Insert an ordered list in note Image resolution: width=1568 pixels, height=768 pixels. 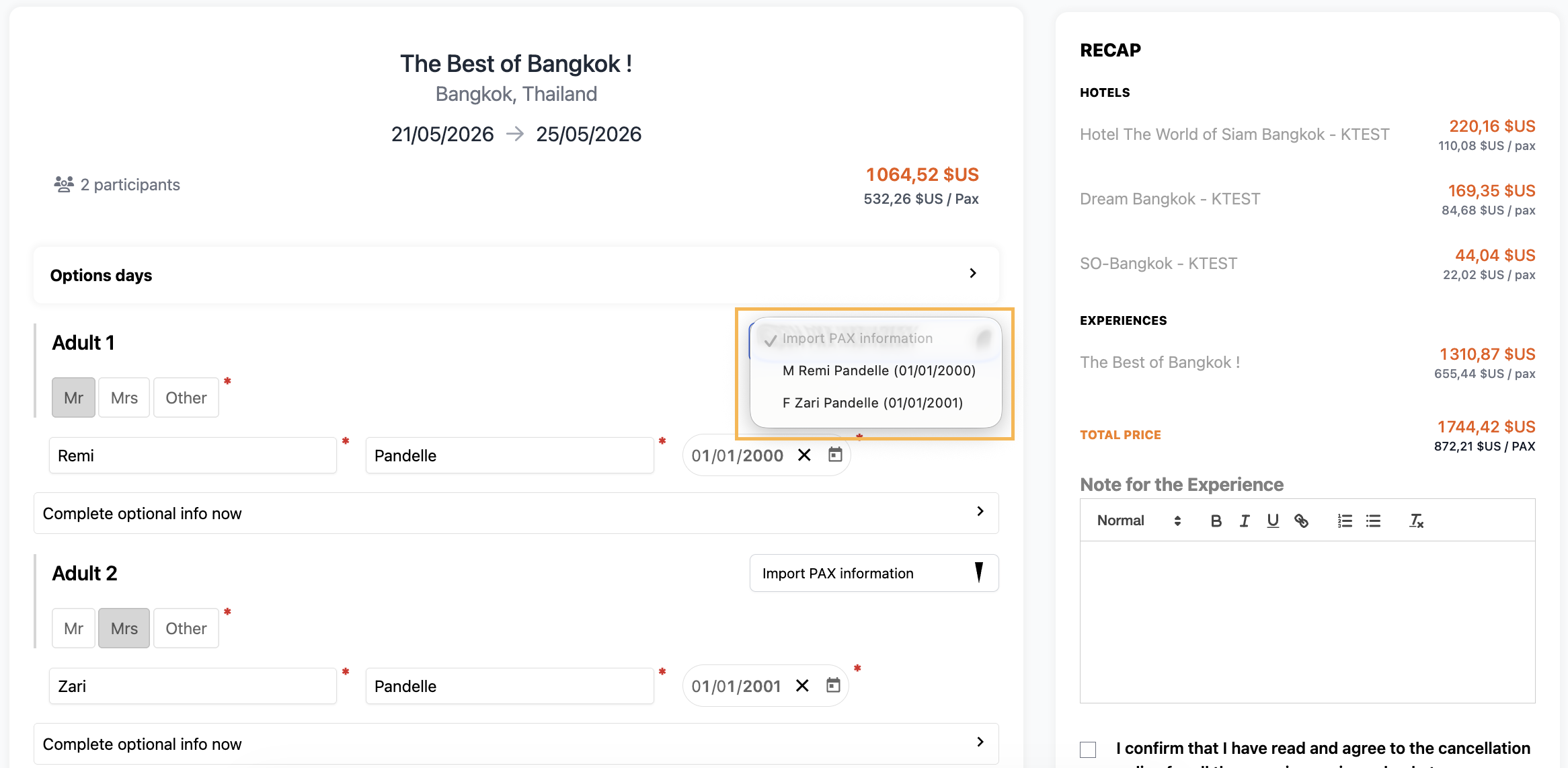1344,521
